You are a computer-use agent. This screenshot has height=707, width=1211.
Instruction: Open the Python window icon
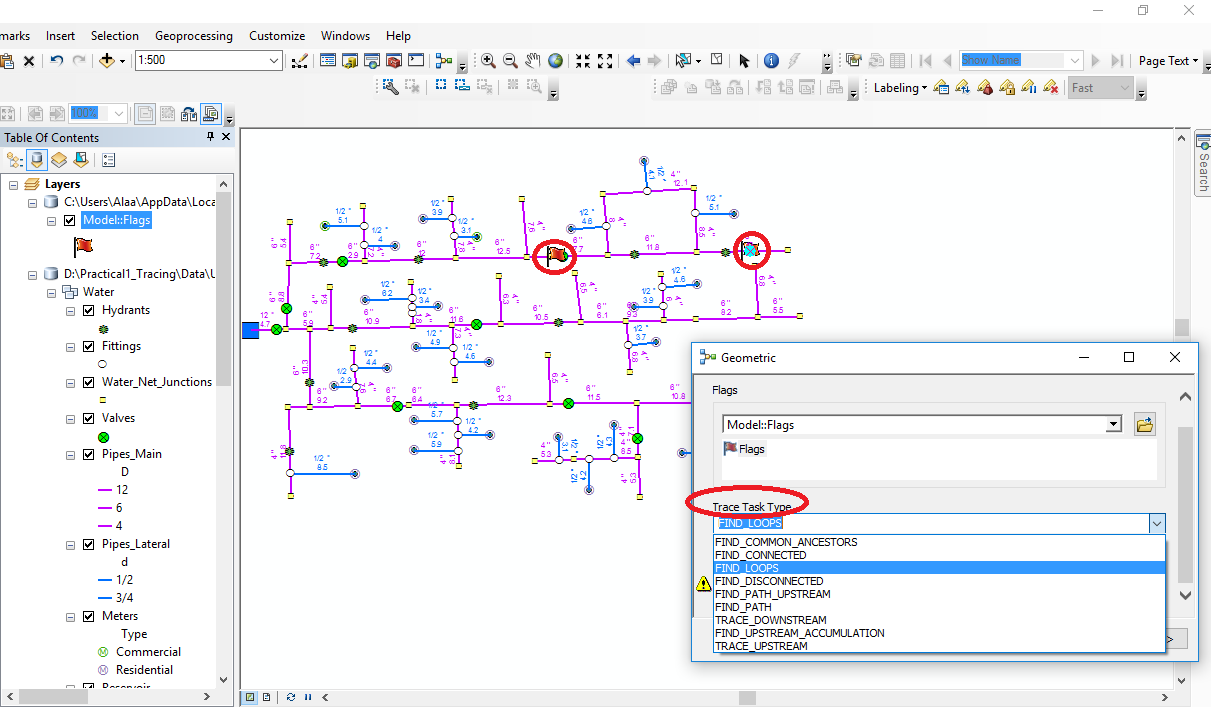[x=416, y=61]
